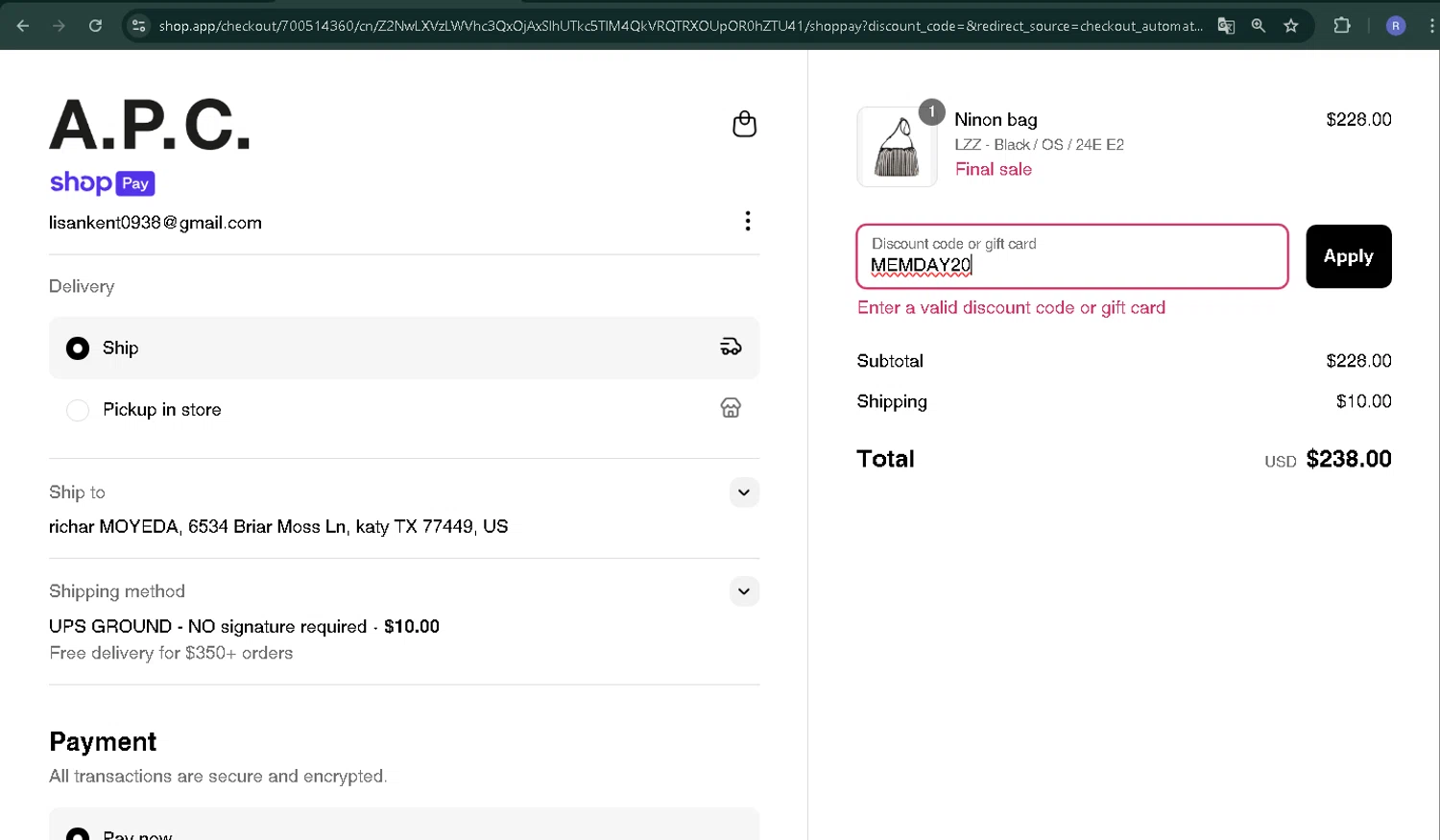
Task: Click the Shipping cost $10.00 in summary
Action: click(1363, 401)
